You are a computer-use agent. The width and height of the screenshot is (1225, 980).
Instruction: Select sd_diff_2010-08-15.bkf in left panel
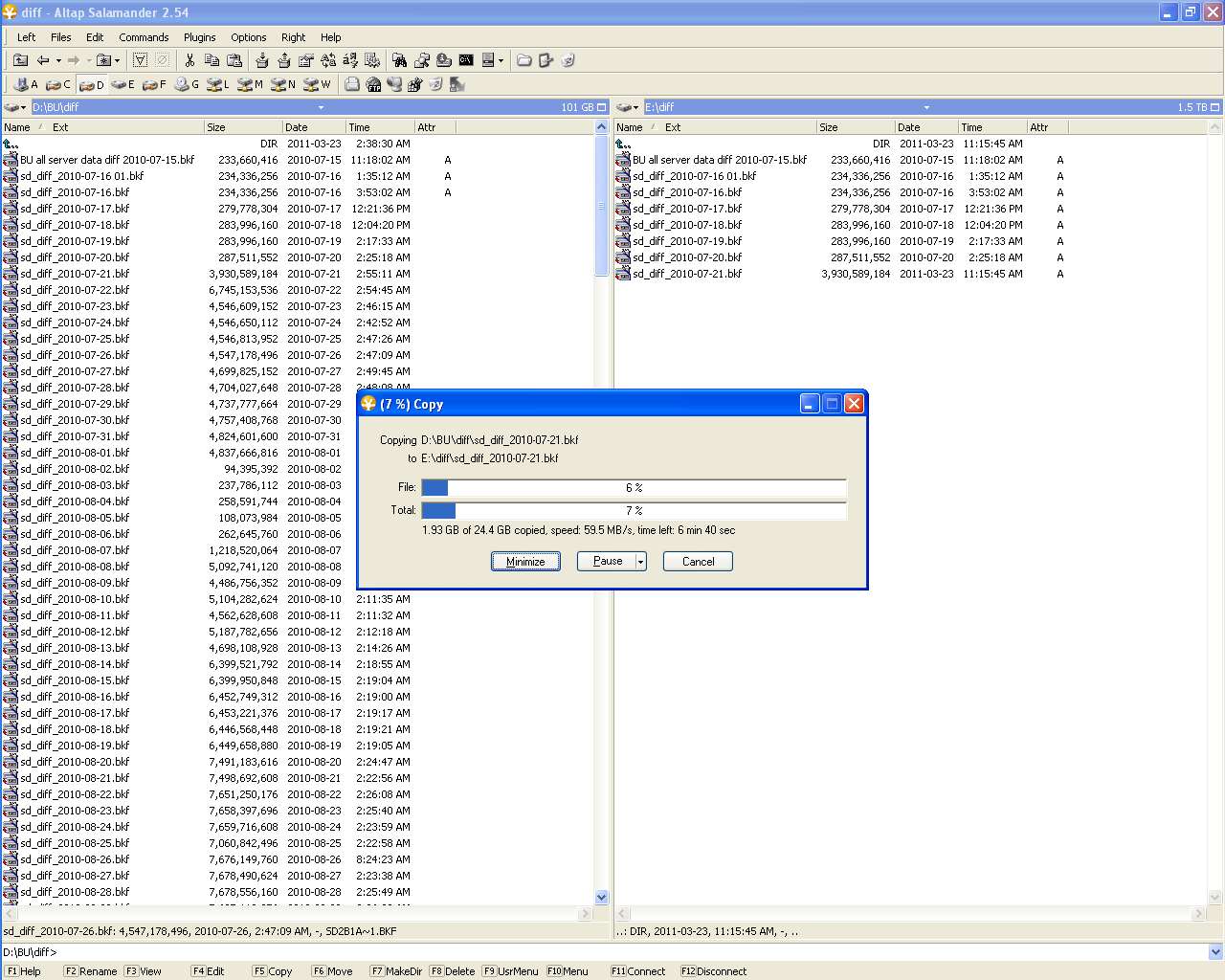[75, 680]
